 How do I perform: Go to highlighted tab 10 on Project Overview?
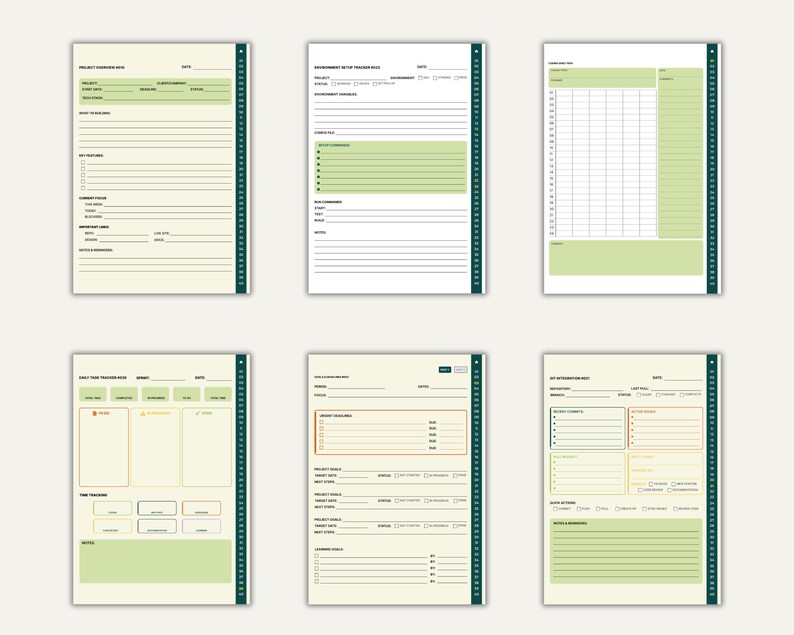[241, 112]
